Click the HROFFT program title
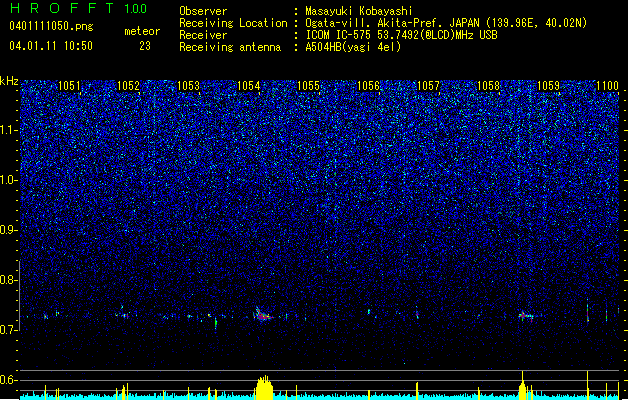629x400 pixels. [62, 8]
